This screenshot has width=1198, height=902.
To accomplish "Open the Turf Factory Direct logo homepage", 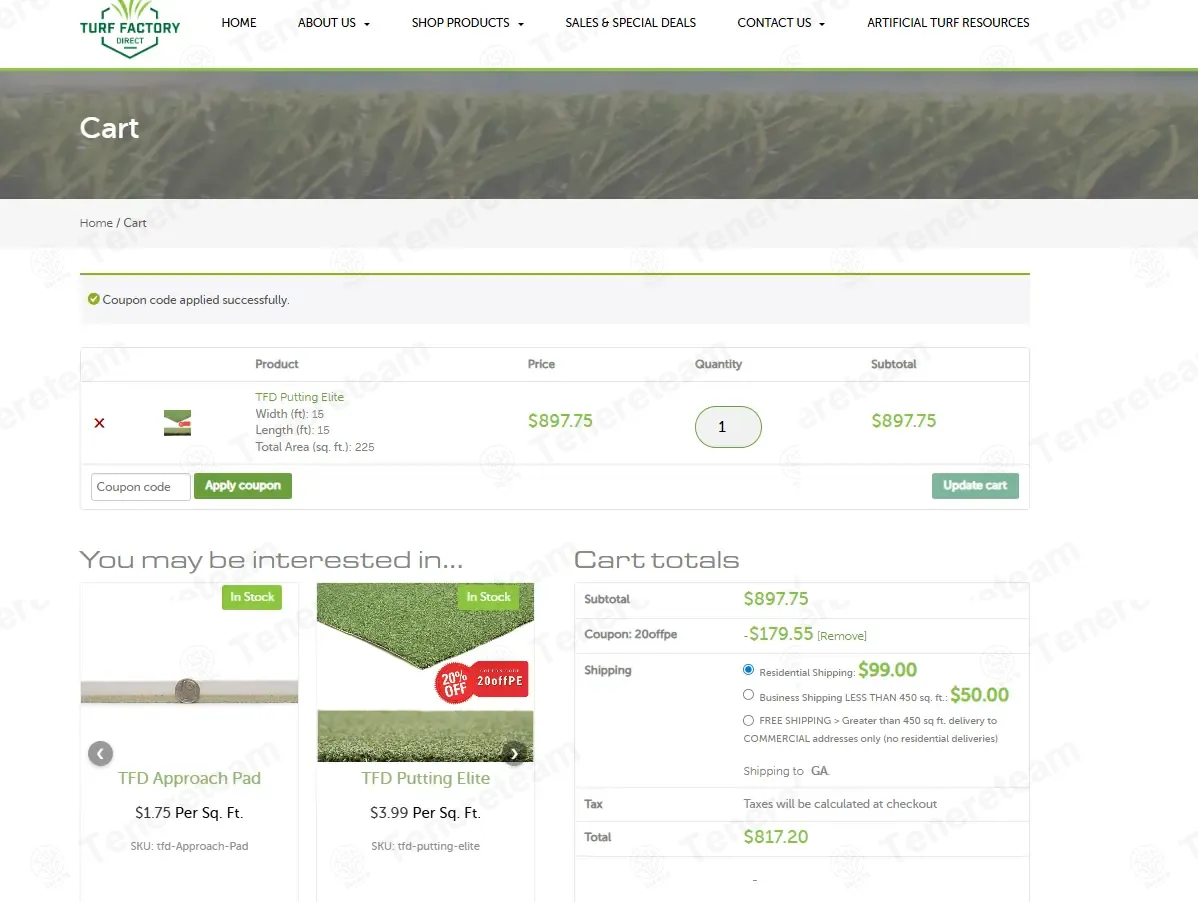I will [130, 28].
